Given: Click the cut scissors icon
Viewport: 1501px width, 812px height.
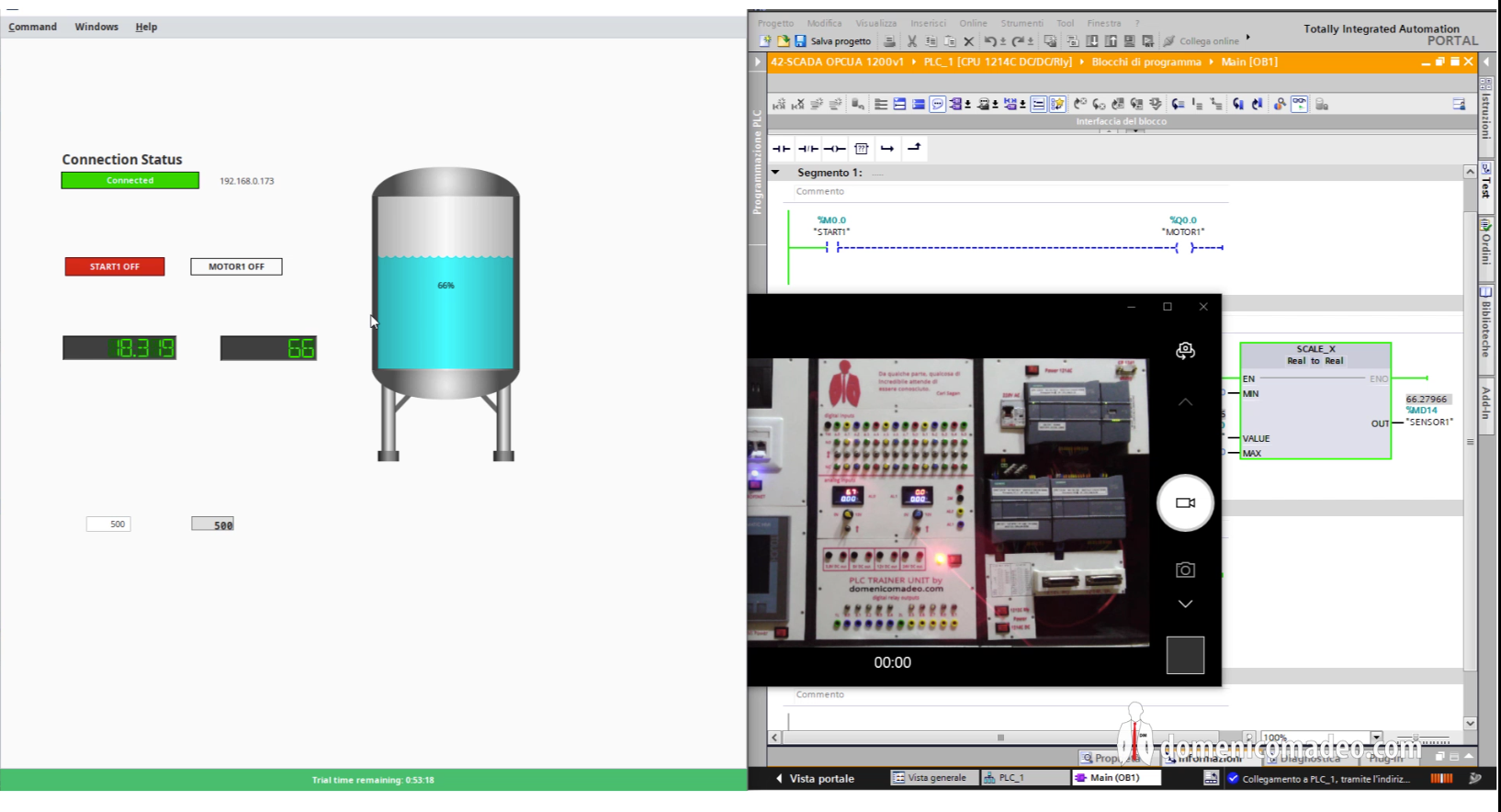Looking at the screenshot, I should (x=912, y=41).
